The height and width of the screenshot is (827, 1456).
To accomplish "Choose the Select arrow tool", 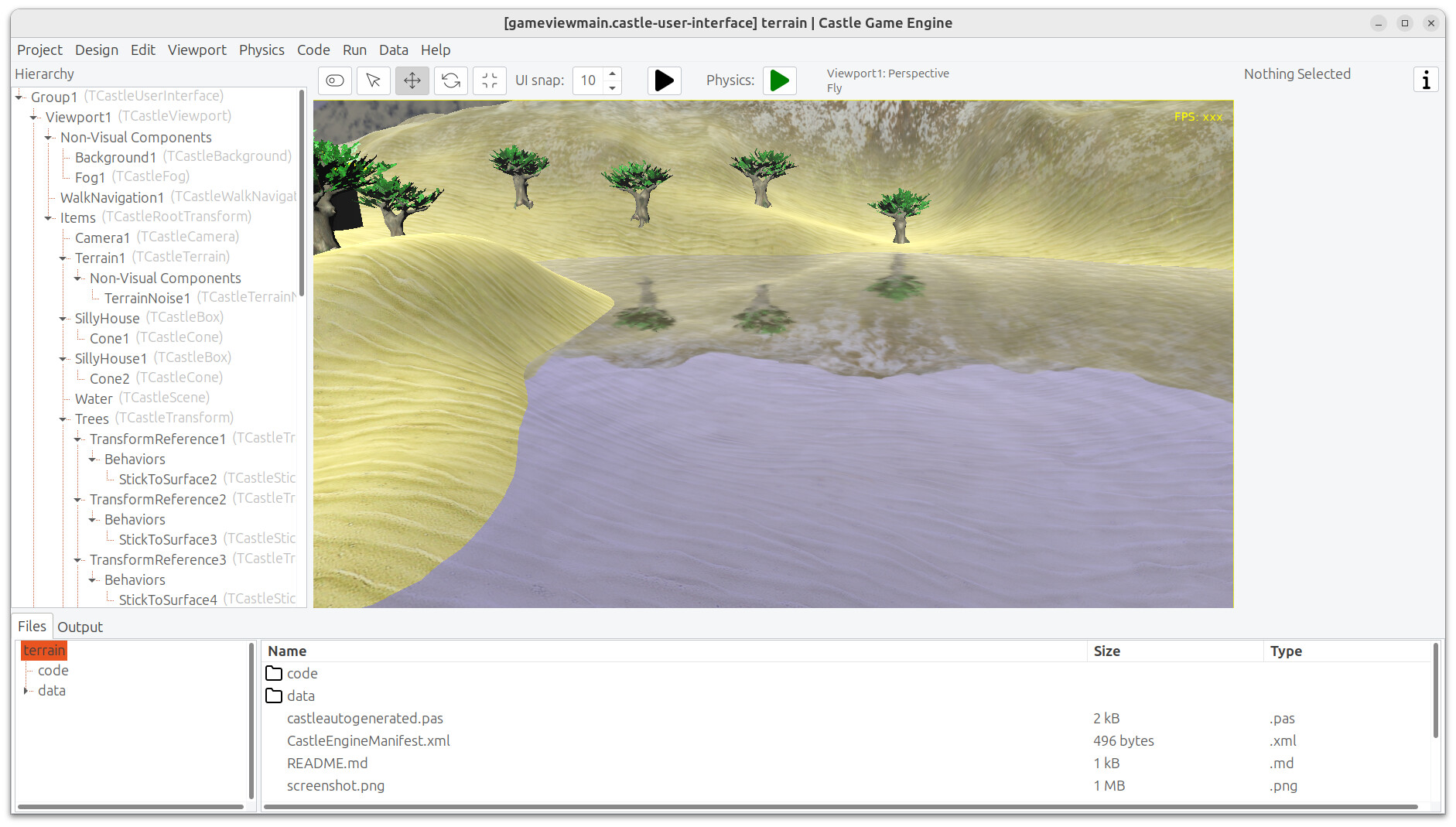I will coord(374,80).
